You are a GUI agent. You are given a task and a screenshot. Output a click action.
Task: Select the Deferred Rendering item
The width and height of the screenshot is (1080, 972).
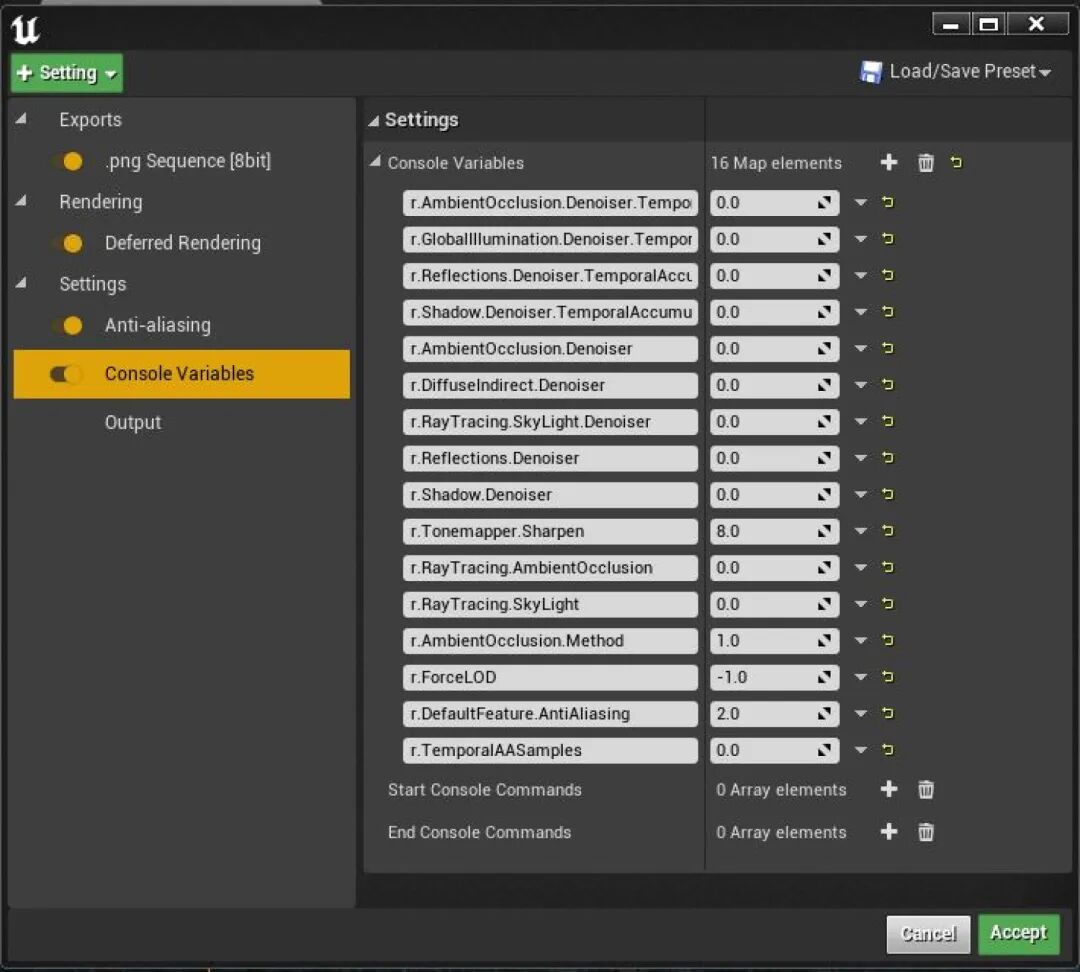tap(181, 243)
